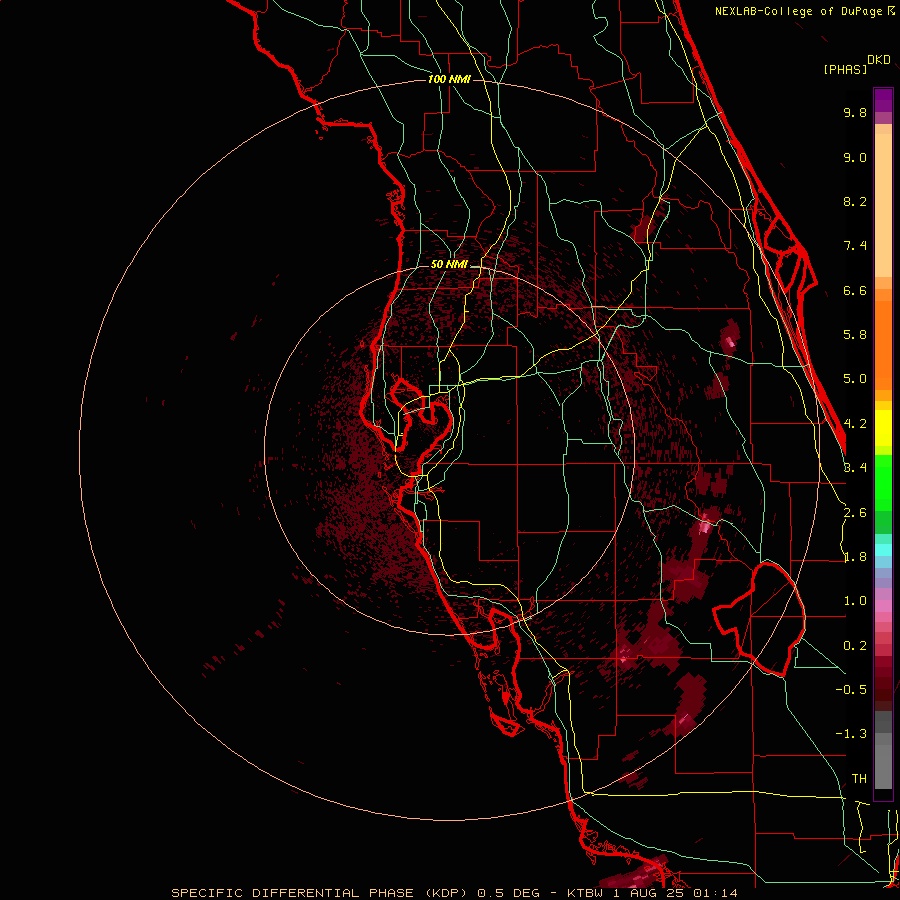
Task: Select the 100 NMI range ring label
Action: [449, 79]
